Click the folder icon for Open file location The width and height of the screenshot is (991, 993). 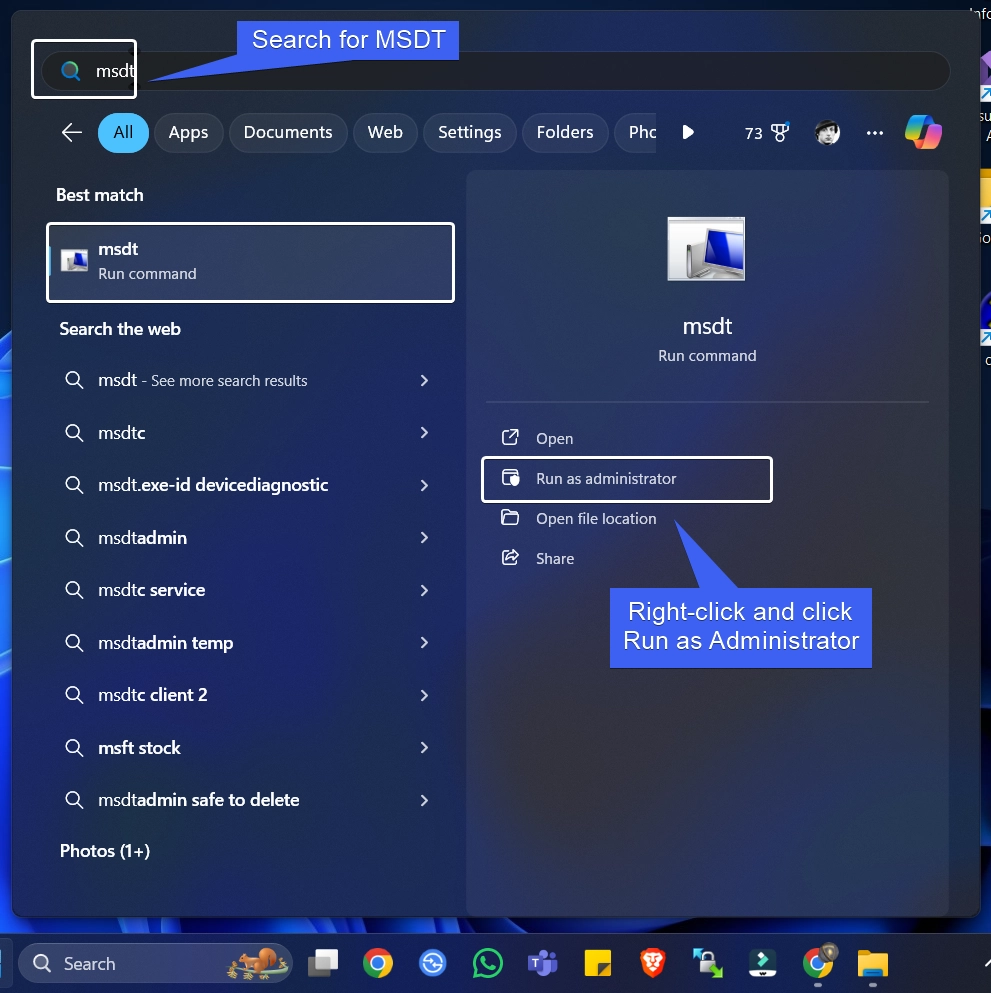510,518
